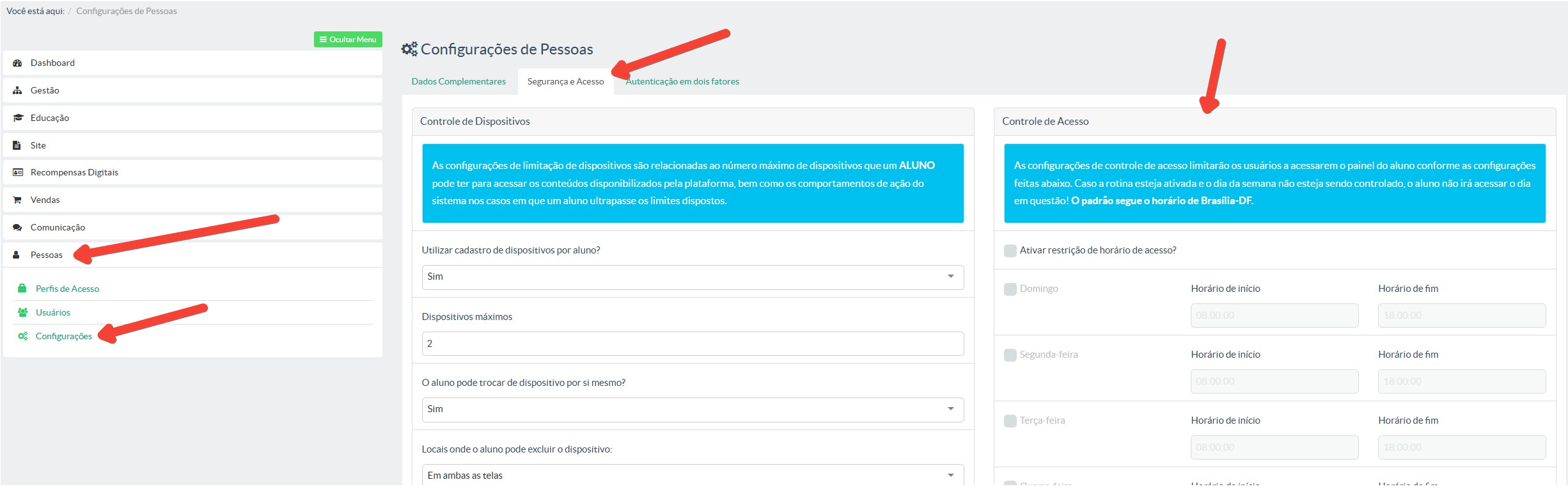Go to Usuários link
Viewport: 1568px width, 489px height.
[x=53, y=312]
